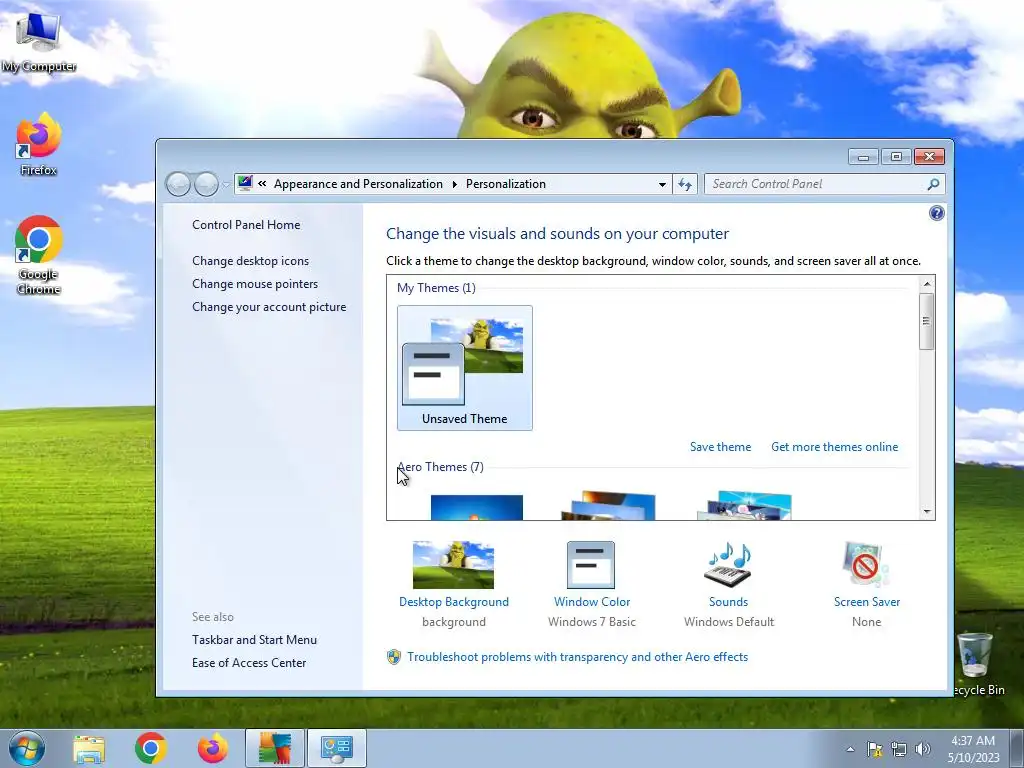The width and height of the screenshot is (1024, 768).
Task: Click the volume speaker tray icon
Action: coord(923,749)
